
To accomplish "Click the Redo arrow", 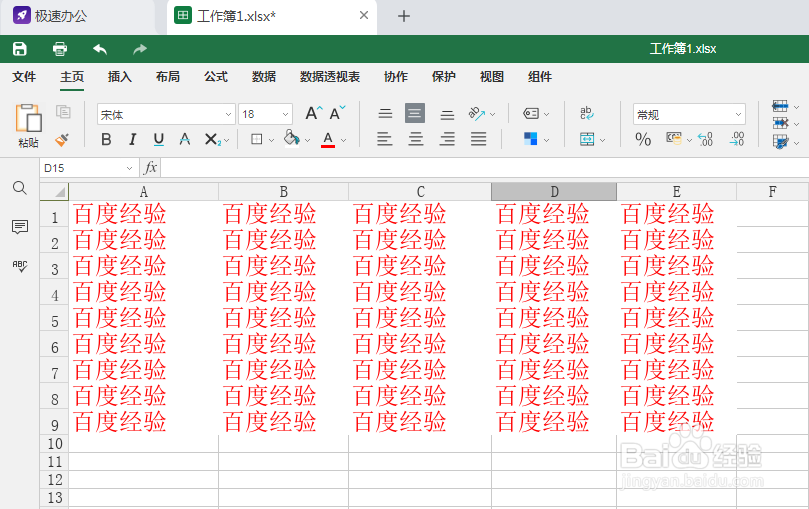I will click(x=140, y=49).
